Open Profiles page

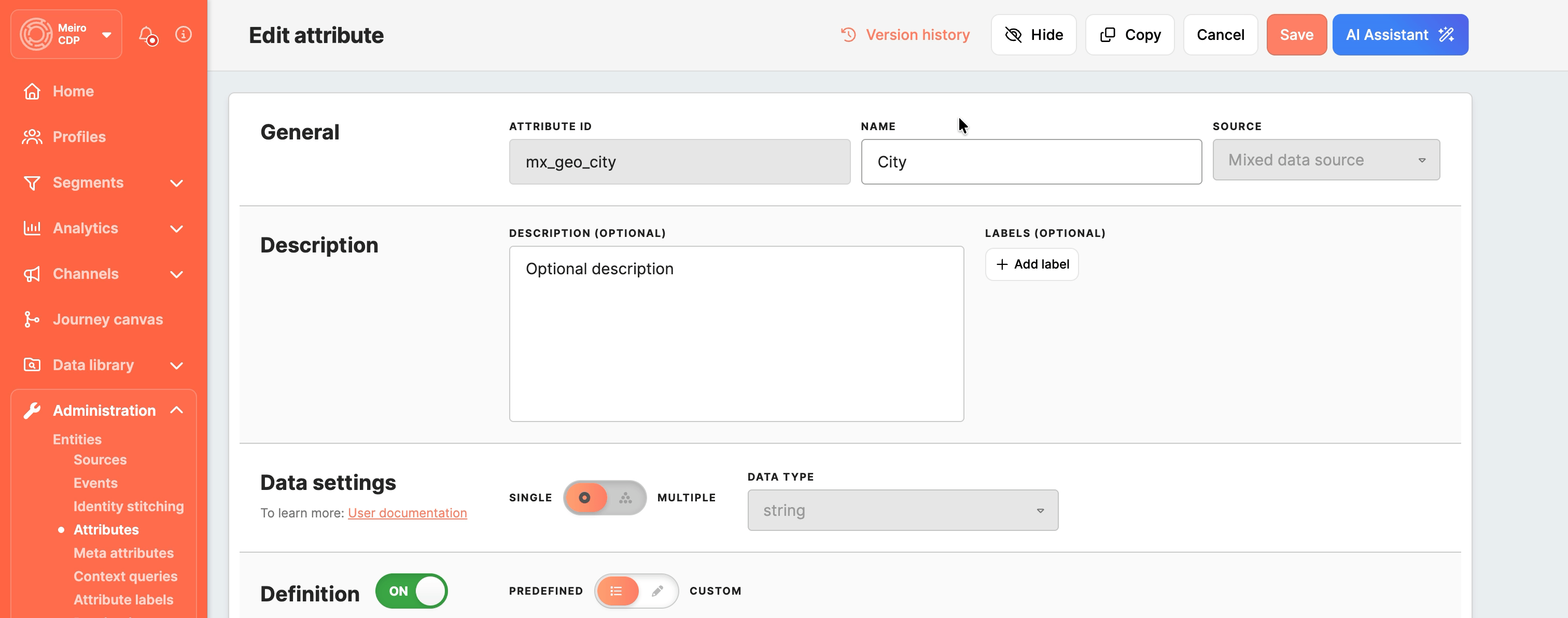pos(79,137)
